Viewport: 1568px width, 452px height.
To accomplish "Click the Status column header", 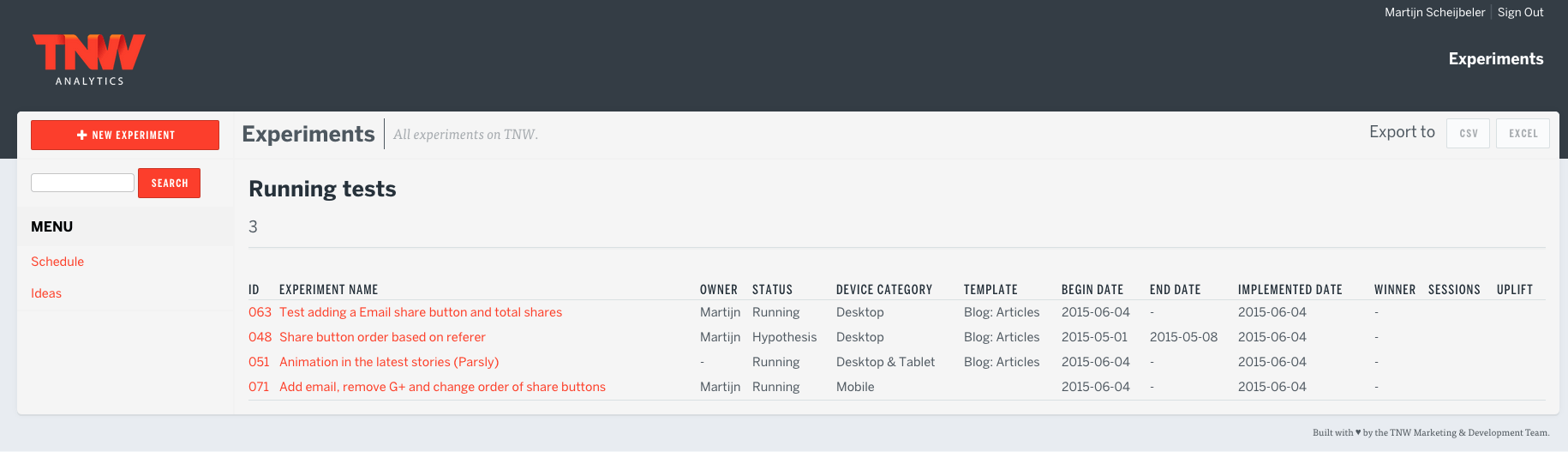I will tap(772, 290).
